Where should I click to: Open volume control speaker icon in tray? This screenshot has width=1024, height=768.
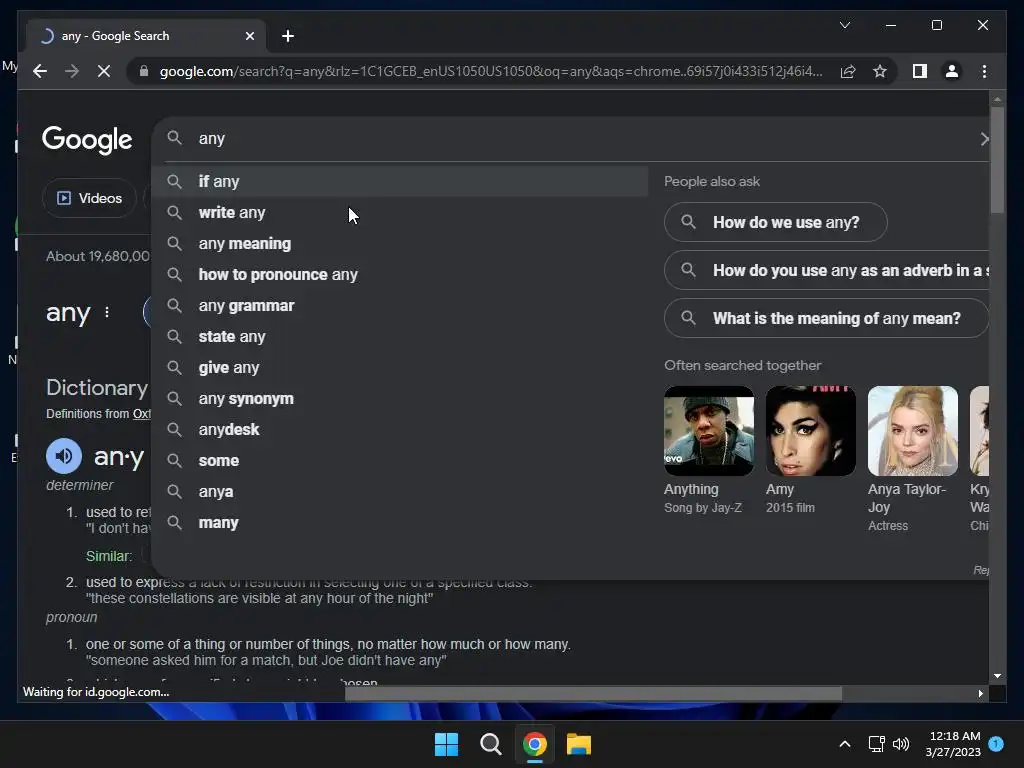coord(901,744)
